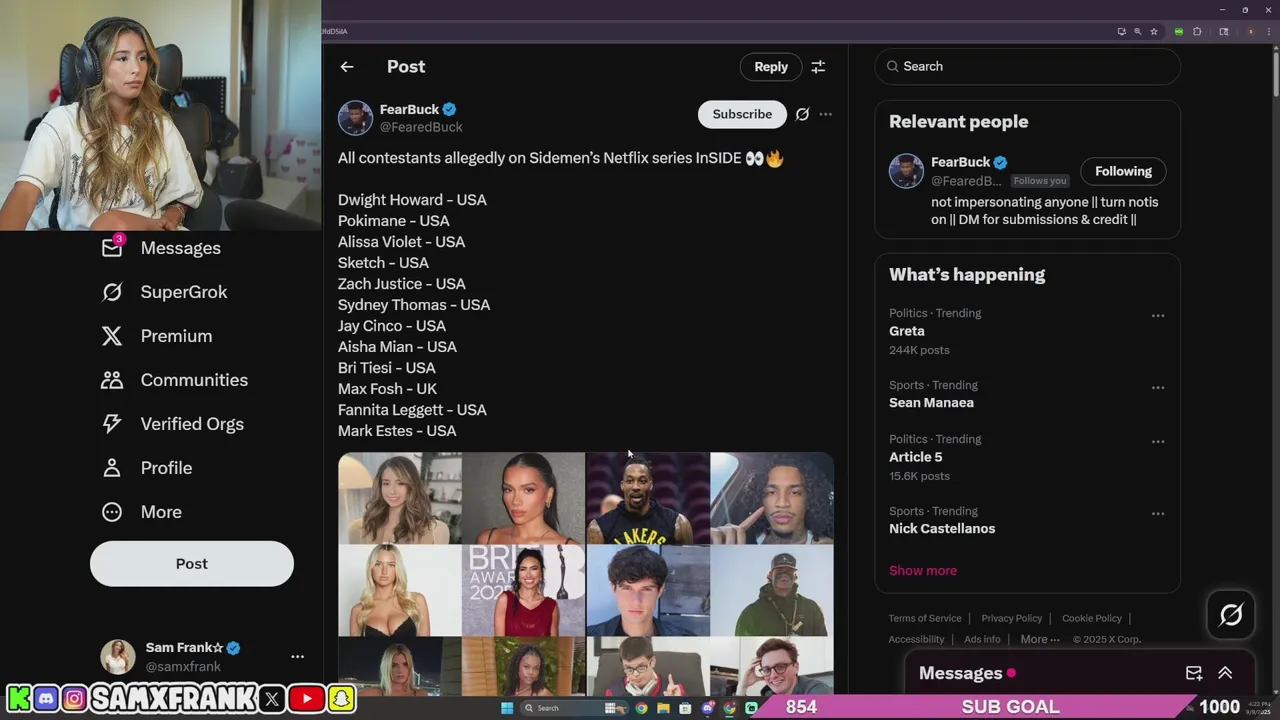The image size is (1280, 720).
Task: Open the Accessibility footer link
Action: pos(916,639)
